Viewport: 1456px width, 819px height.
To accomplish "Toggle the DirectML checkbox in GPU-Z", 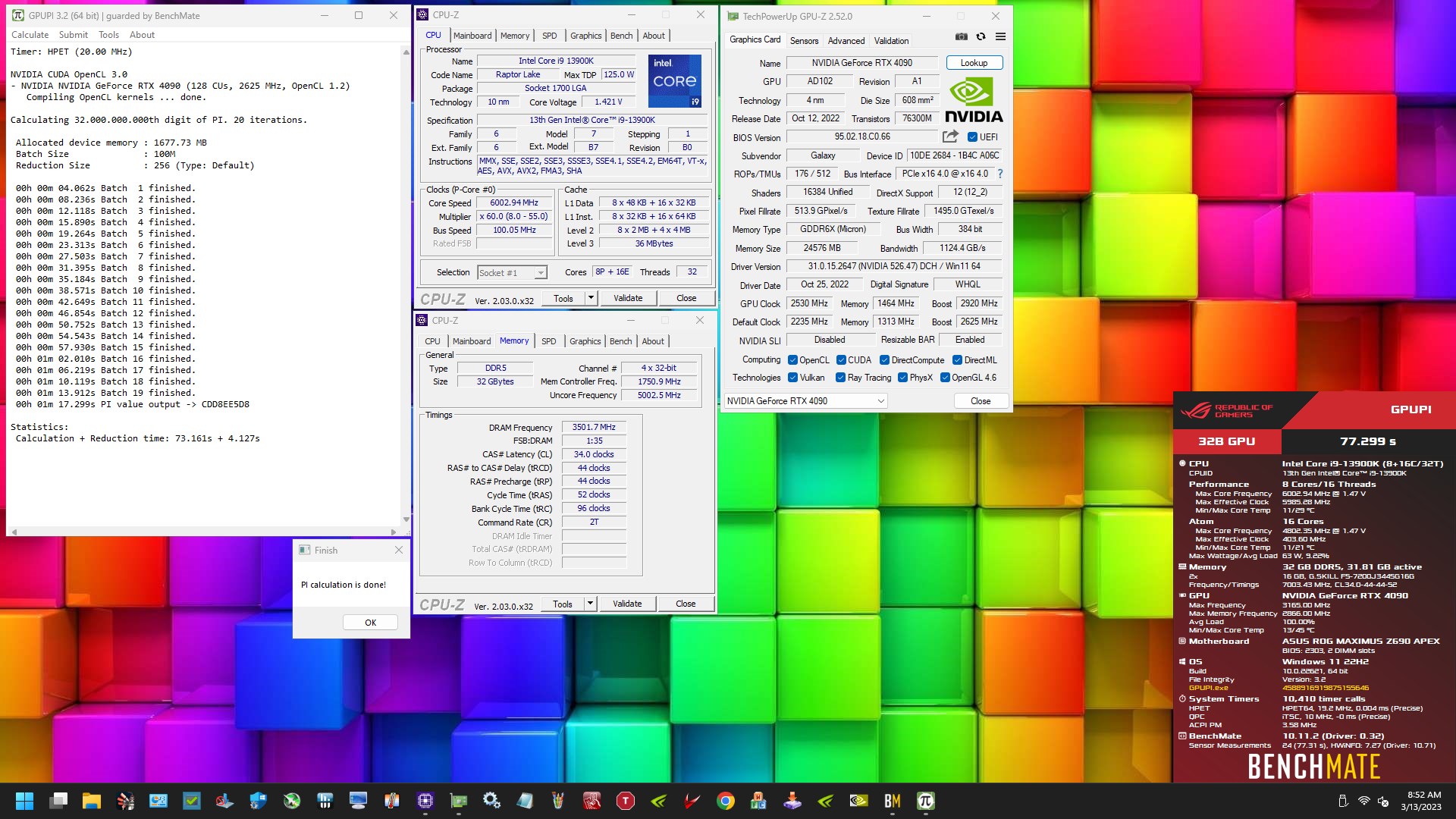I will [x=957, y=360].
